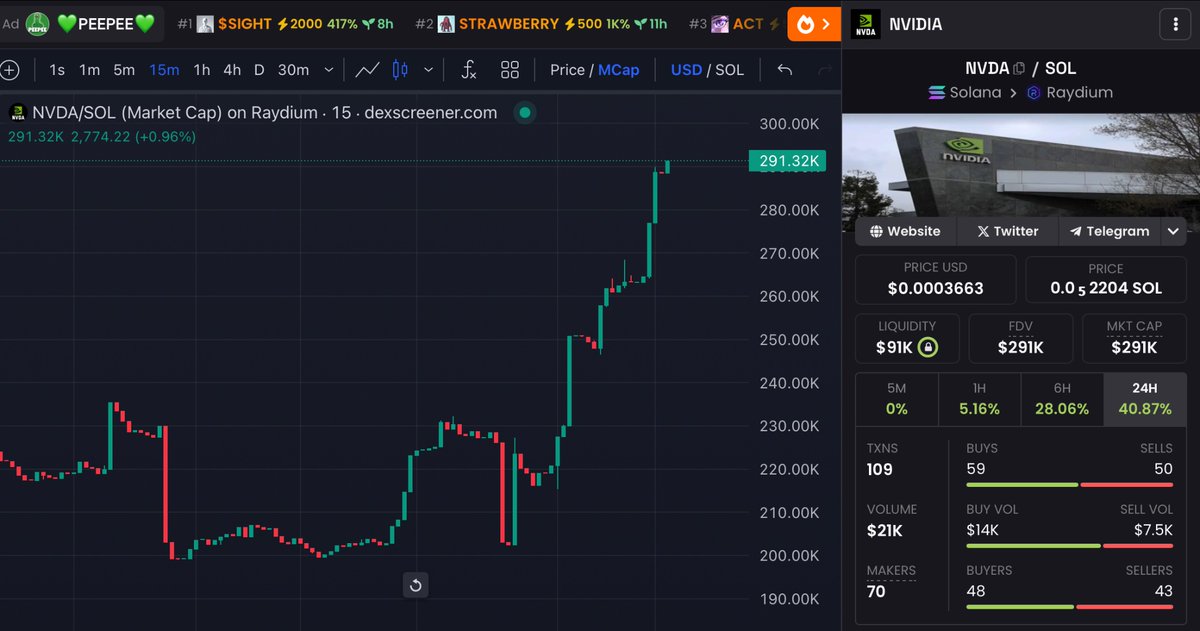Click the BUYS count 59
Image resolution: width=1200 pixels, height=631 pixels.
click(x=976, y=469)
